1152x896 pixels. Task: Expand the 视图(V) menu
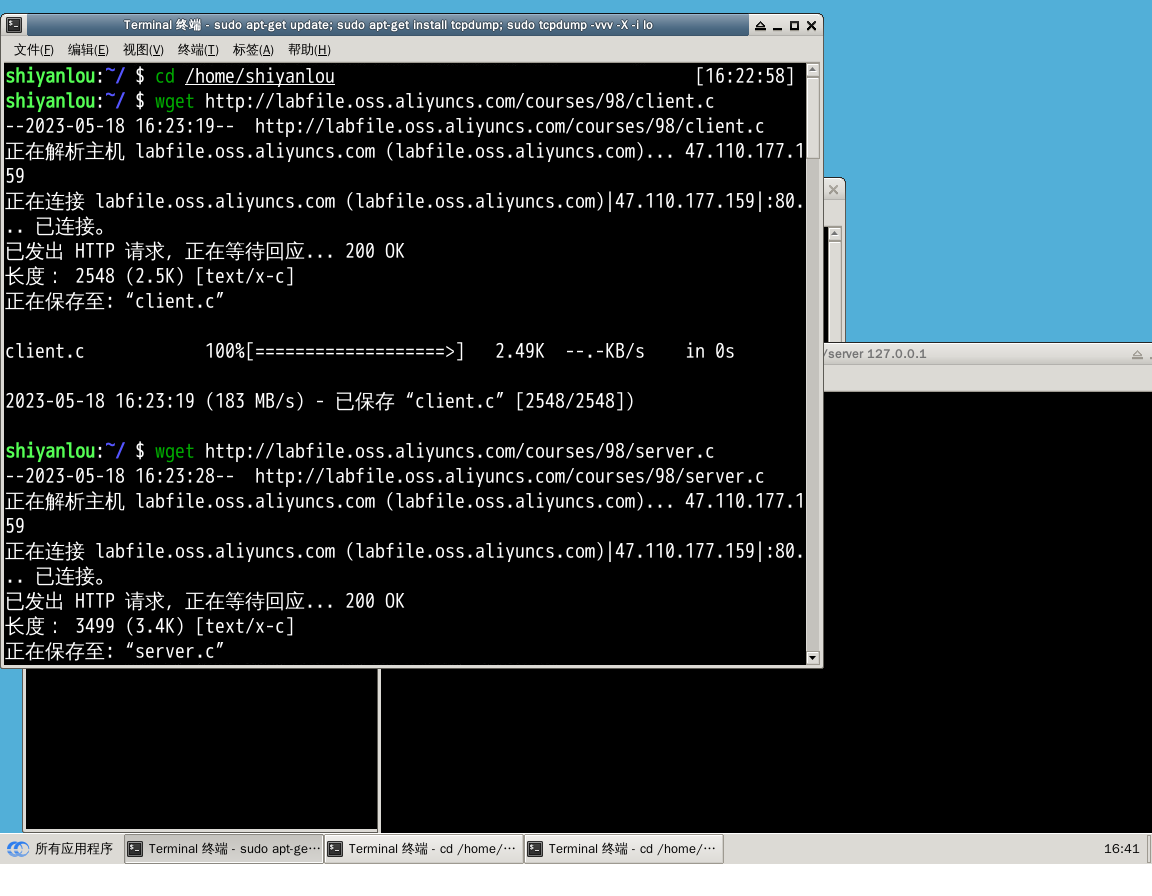tap(143, 50)
